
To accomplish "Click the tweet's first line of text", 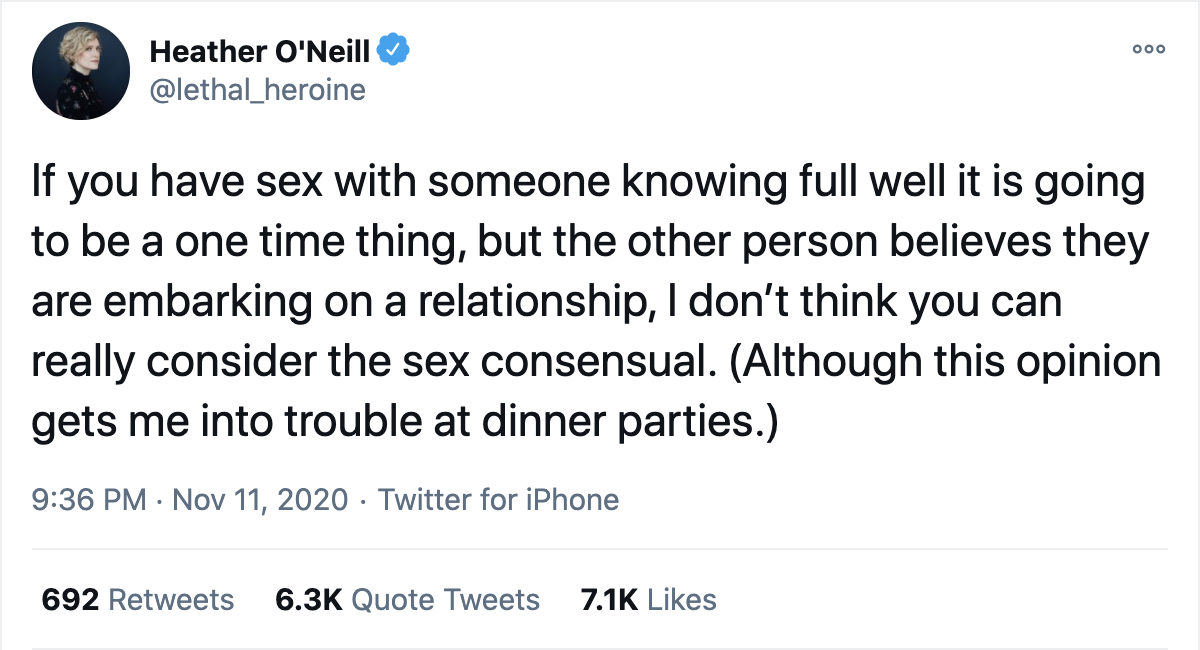I will coord(588,183).
